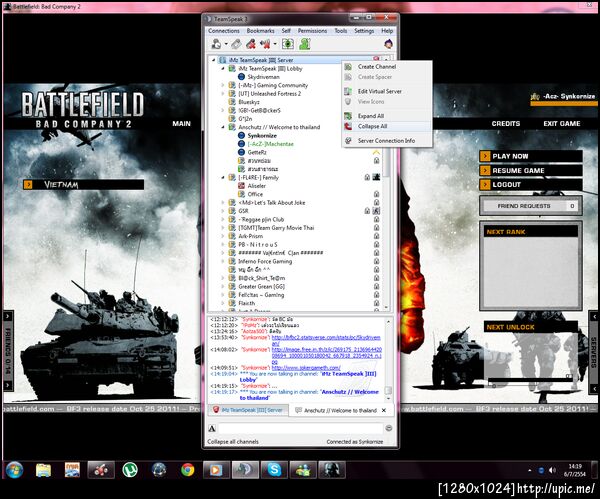Open the emoticon picker beside chat input

point(389,428)
